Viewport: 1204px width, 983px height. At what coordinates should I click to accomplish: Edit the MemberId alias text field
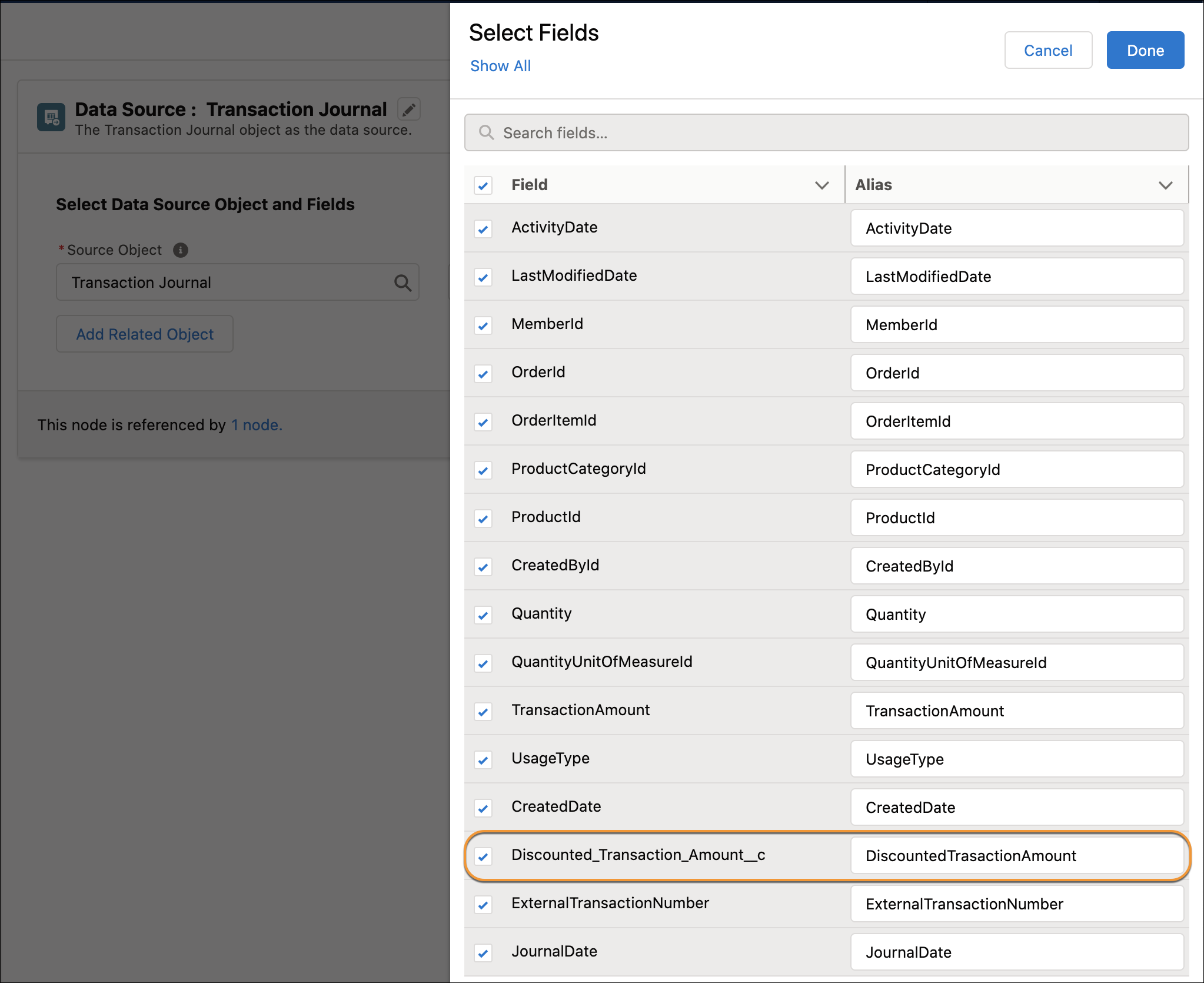tap(1016, 324)
